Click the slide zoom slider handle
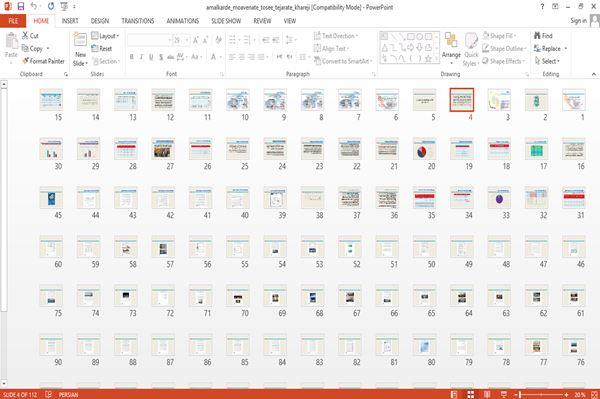 [x=520, y=394]
